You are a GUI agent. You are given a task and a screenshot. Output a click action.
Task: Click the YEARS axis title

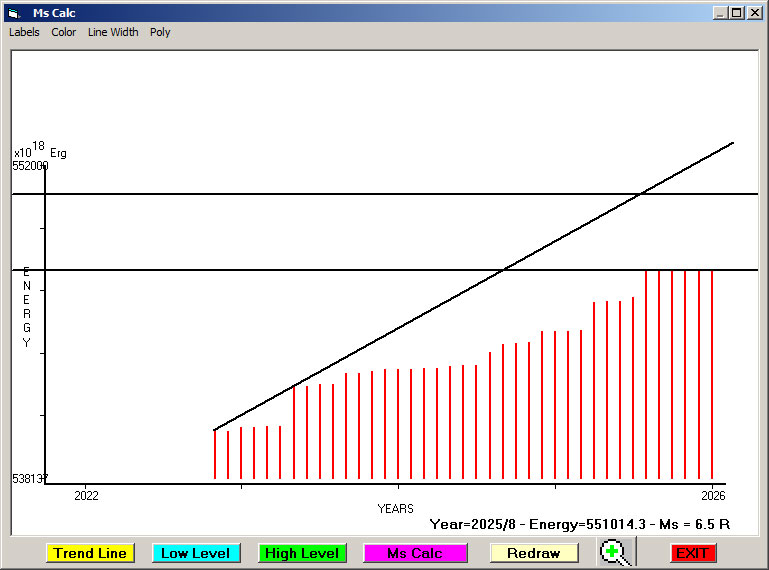point(395,509)
